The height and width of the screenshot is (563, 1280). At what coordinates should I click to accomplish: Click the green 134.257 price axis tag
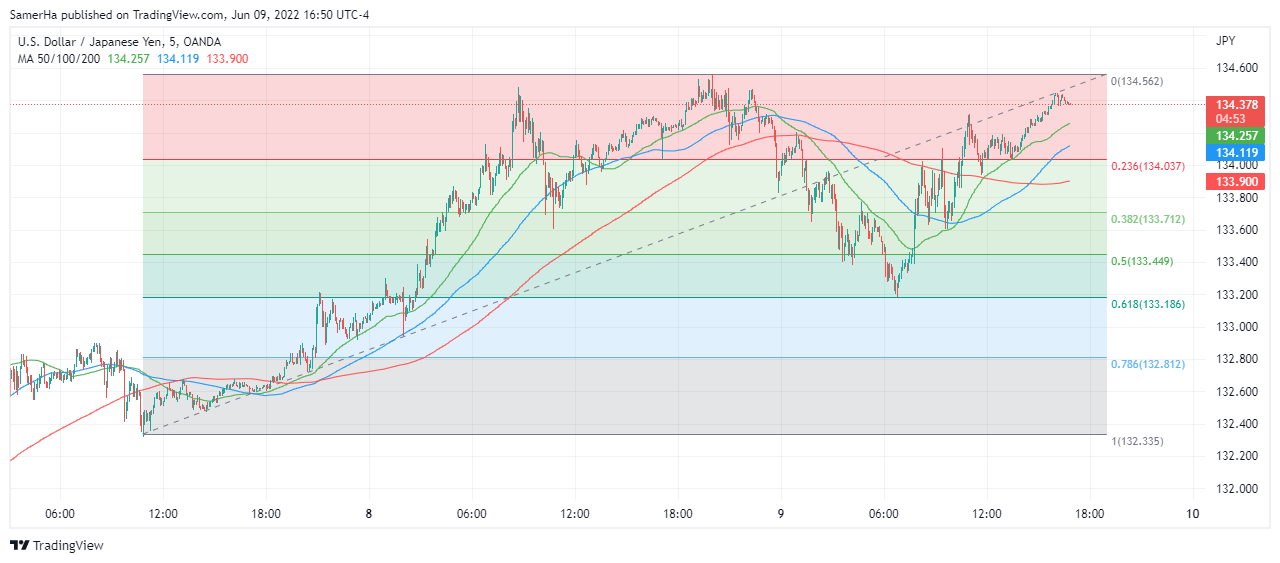tap(1237, 135)
